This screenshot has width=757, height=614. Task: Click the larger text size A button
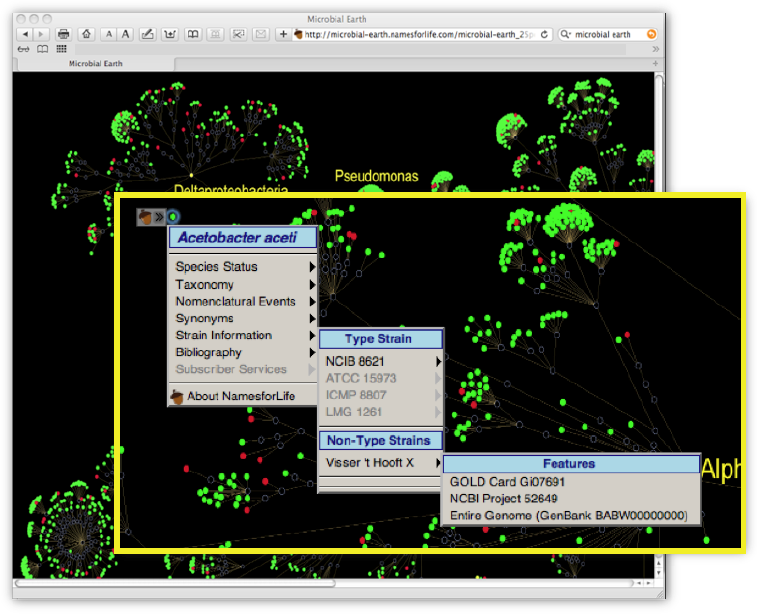tap(126, 34)
